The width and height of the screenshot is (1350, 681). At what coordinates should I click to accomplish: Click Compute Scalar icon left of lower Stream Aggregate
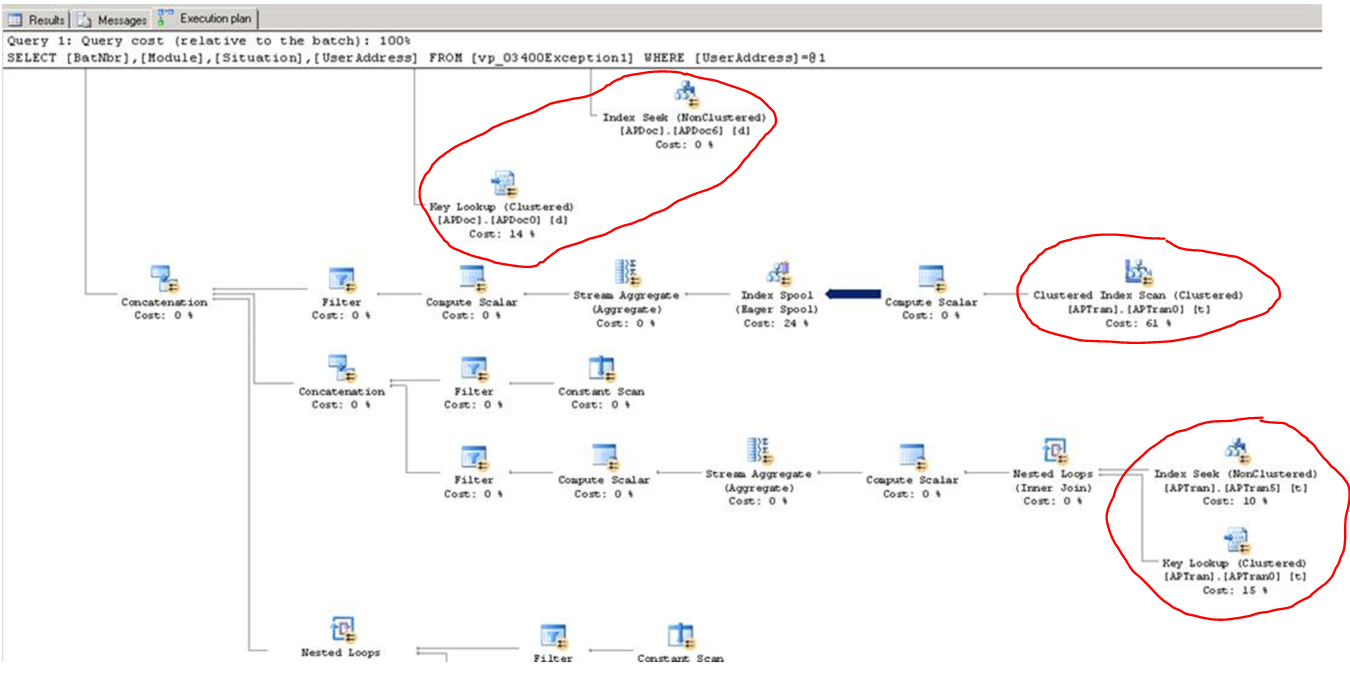pyautogui.click(x=604, y=457)
